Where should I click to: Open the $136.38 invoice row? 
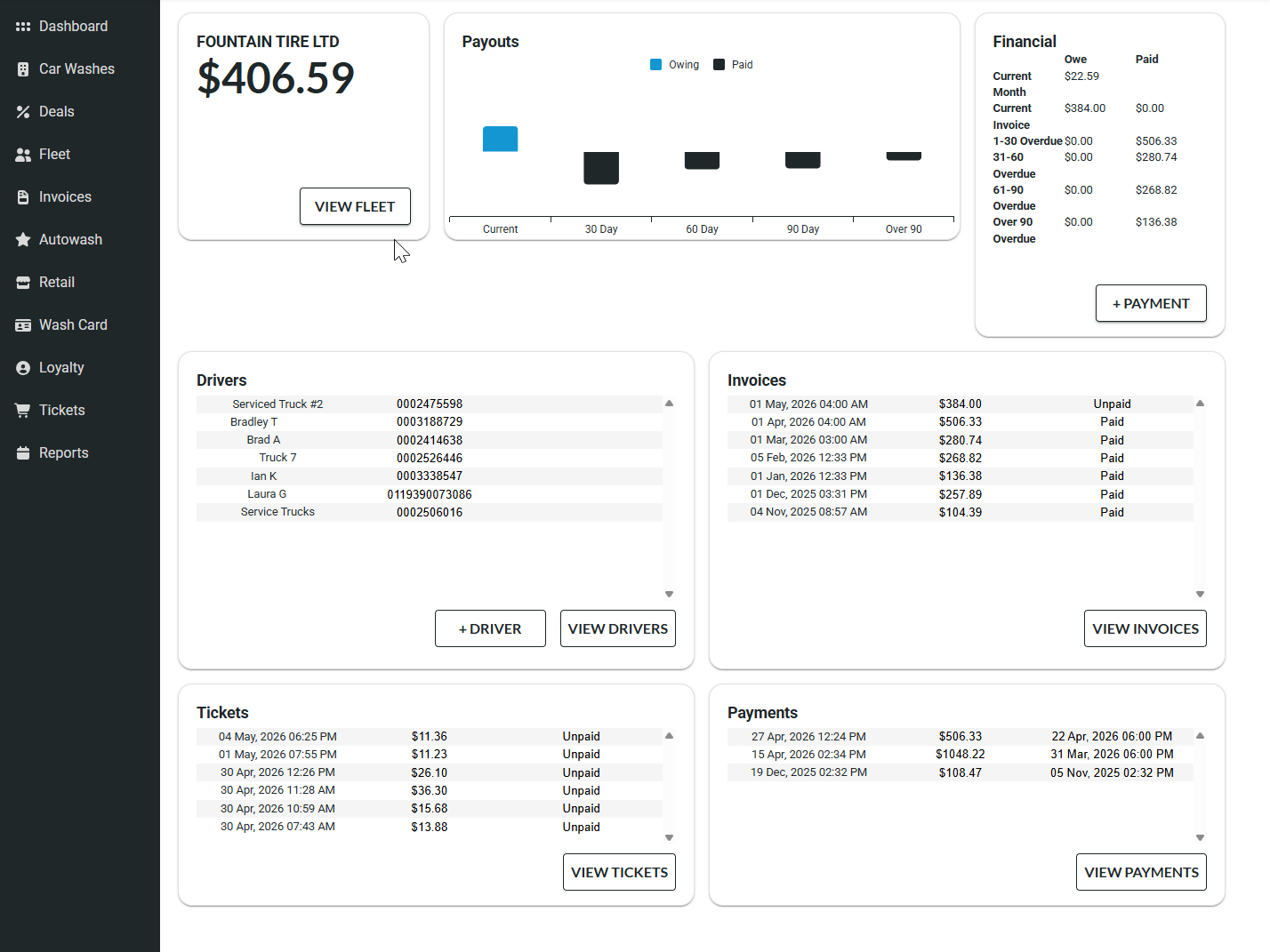(x=961, y=476)
